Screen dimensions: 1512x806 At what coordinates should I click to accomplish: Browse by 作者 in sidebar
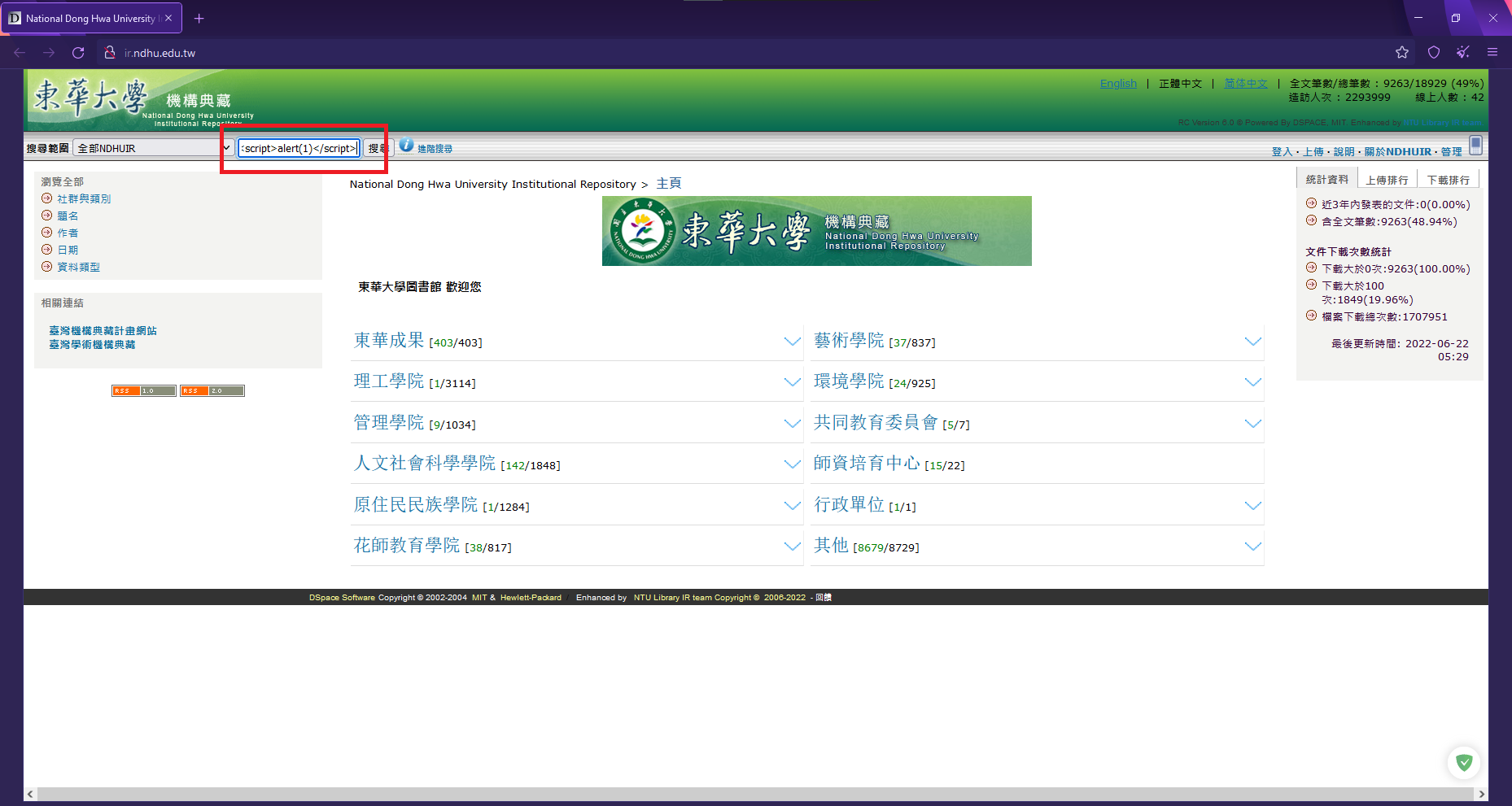coord(68,233)
